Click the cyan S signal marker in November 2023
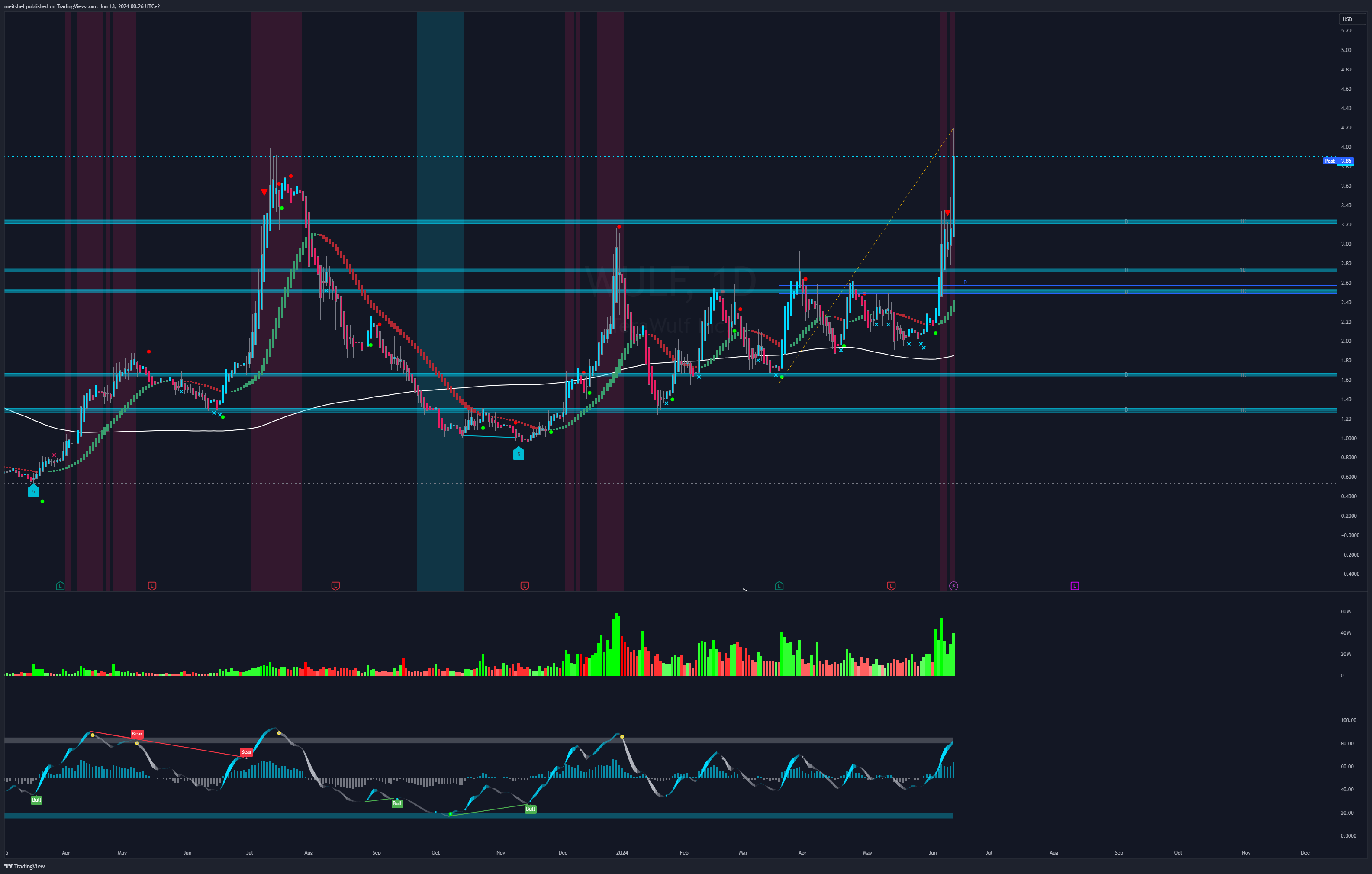Screen dimensions: 1372x874 click(519, 454)
